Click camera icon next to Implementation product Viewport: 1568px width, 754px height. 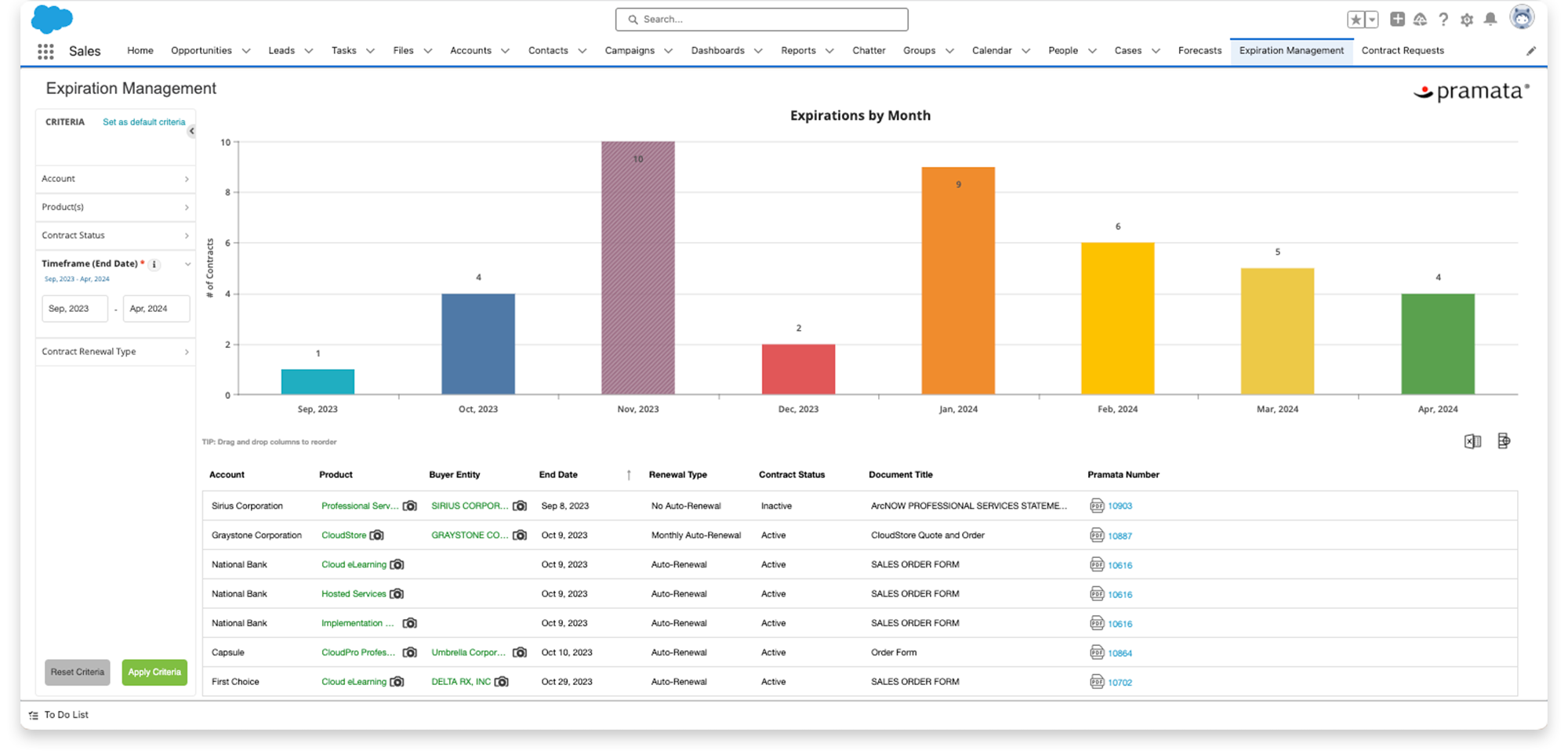click(x=410, y=623)
